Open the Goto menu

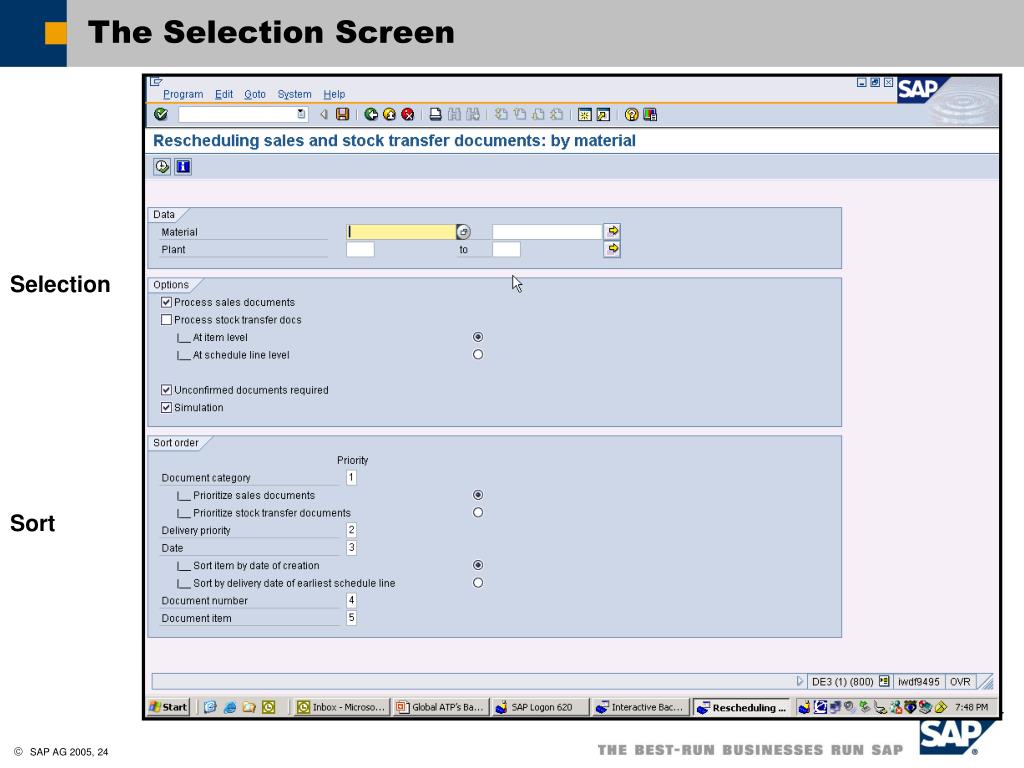pyautogui.click(x=255, y=94)
